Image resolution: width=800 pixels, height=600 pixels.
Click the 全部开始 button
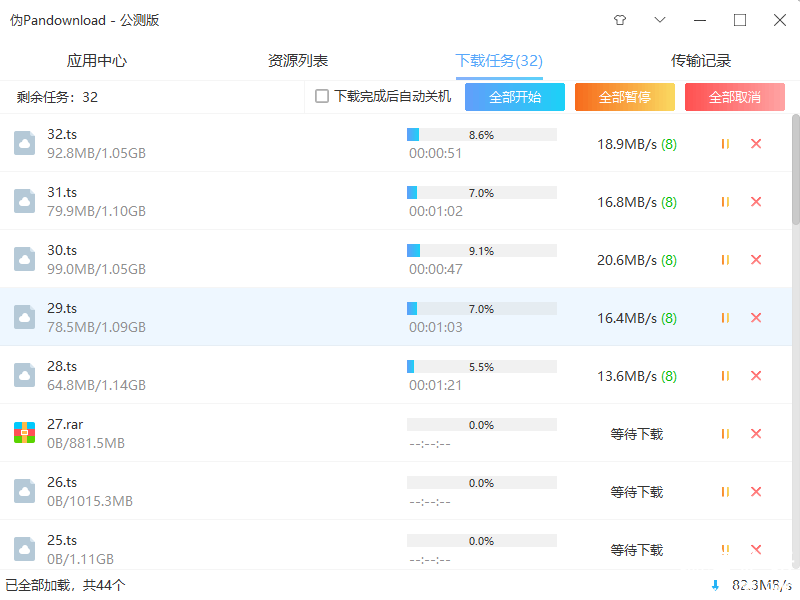point(515,97)
